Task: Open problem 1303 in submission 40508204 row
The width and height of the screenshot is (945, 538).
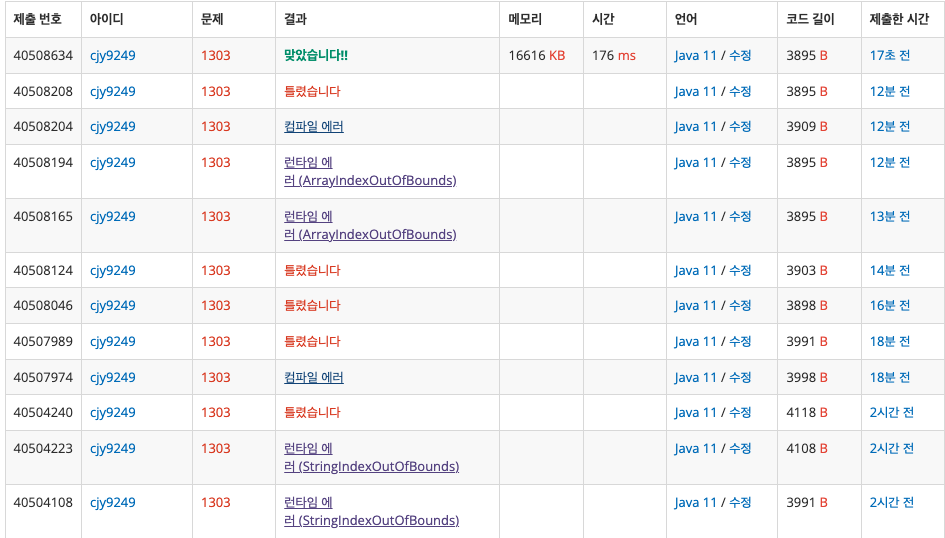Action: (216, 127)
